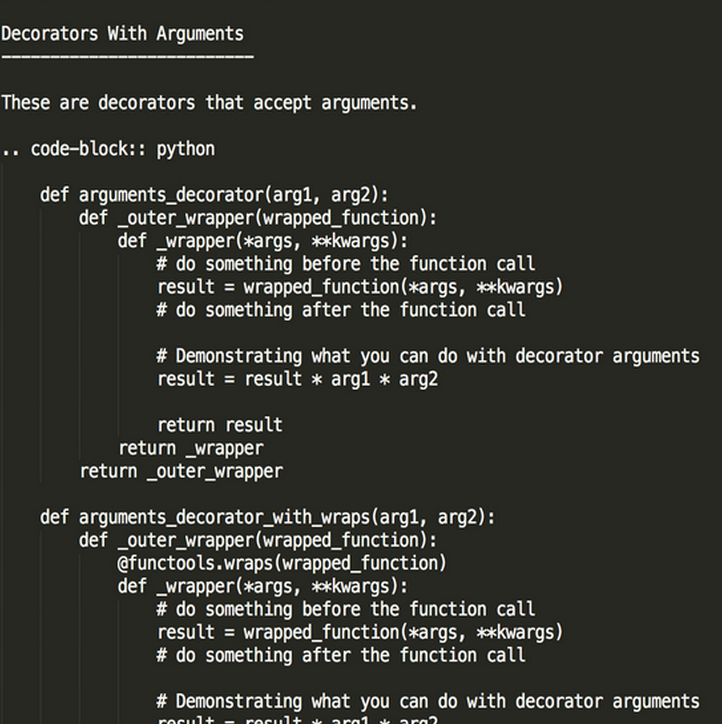Screen dimensions: 722x724
Task: Click the first "# do something after" comment
Action: point(341,310)
